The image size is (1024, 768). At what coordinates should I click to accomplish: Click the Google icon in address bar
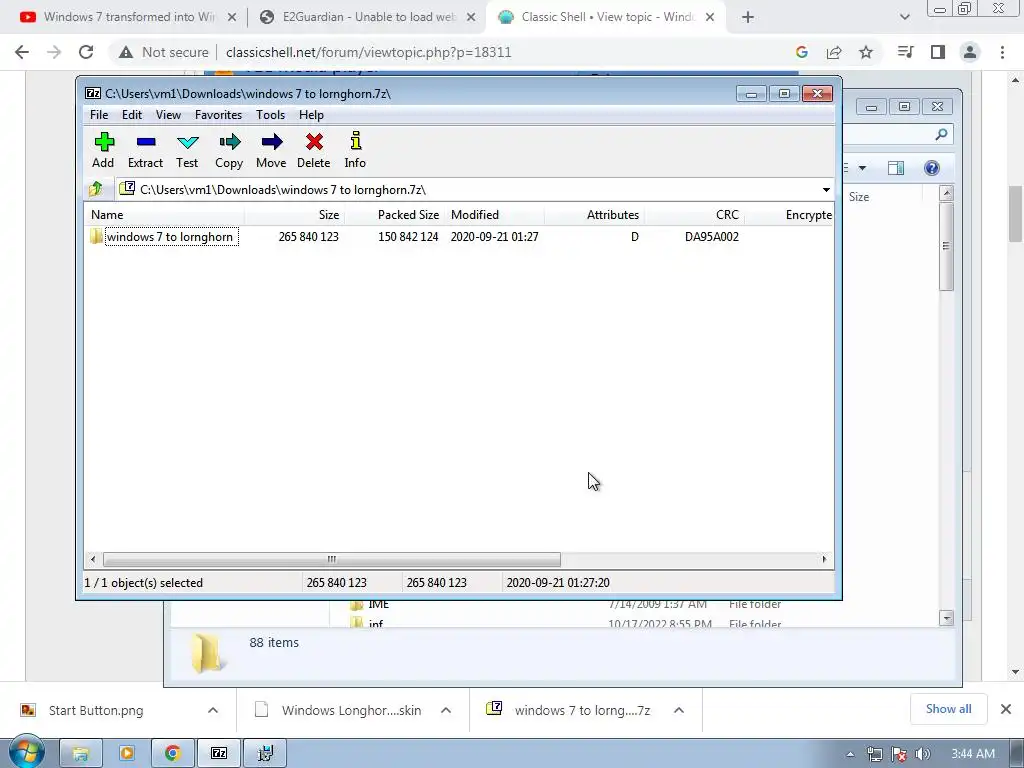(x=802, y=52)
